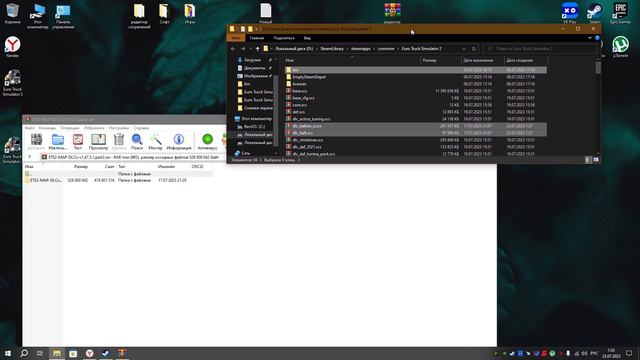Select the dlc_christmas.scs file in Explorer
Image resolution: width=640 pixels, height=360 pixels.
pos(416,140)
